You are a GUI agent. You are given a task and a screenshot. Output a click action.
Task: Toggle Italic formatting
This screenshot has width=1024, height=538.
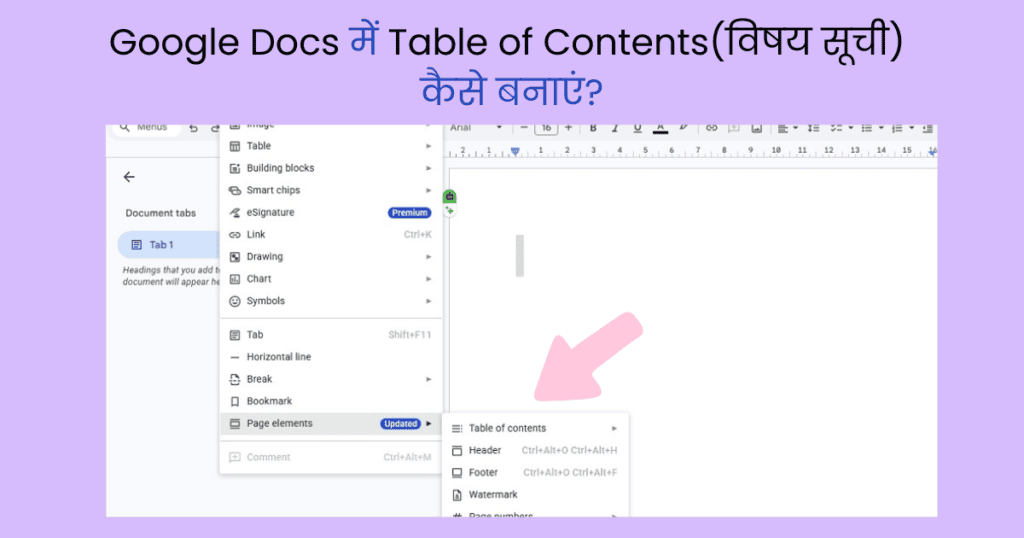615,129
